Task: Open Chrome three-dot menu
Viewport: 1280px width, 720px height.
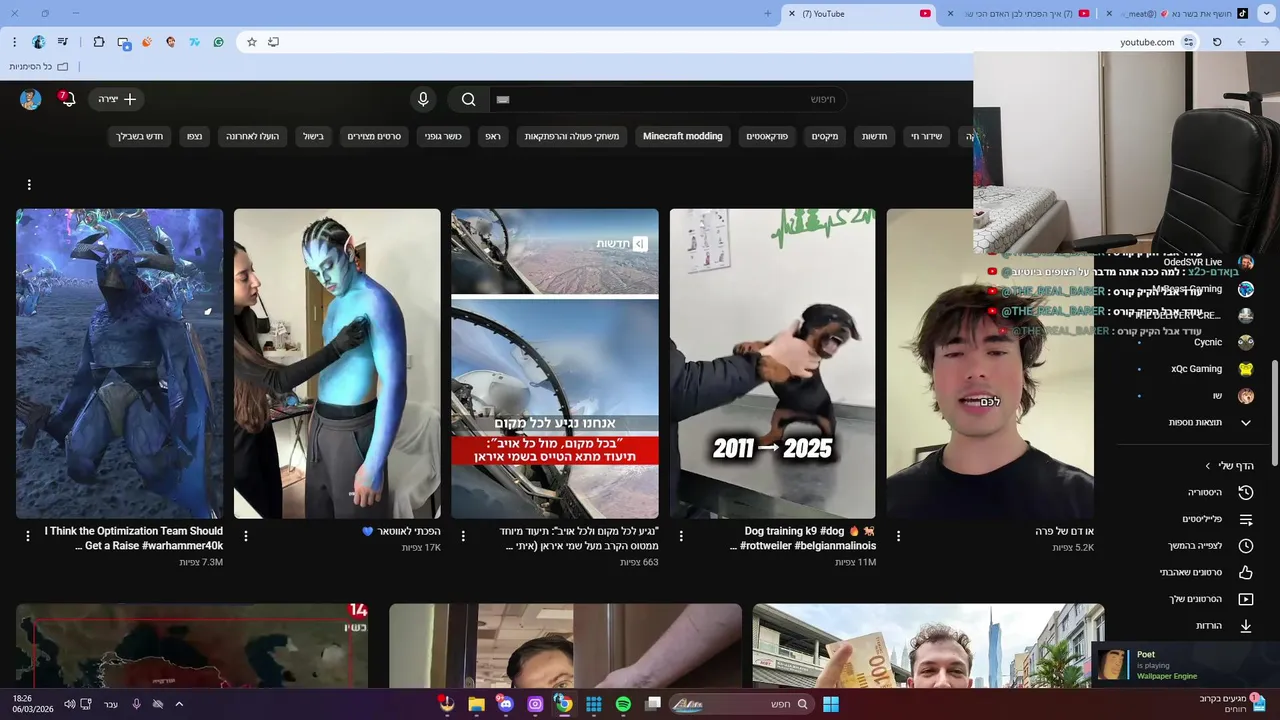Action: point(14,42)
